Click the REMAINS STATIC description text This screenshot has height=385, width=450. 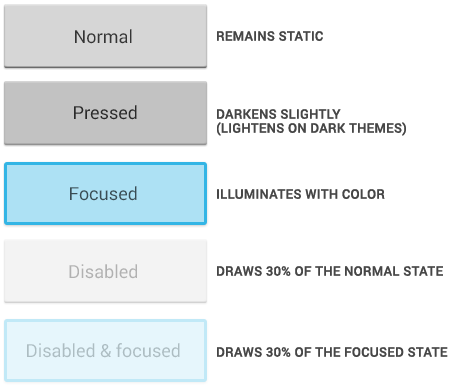click(270, 36)
